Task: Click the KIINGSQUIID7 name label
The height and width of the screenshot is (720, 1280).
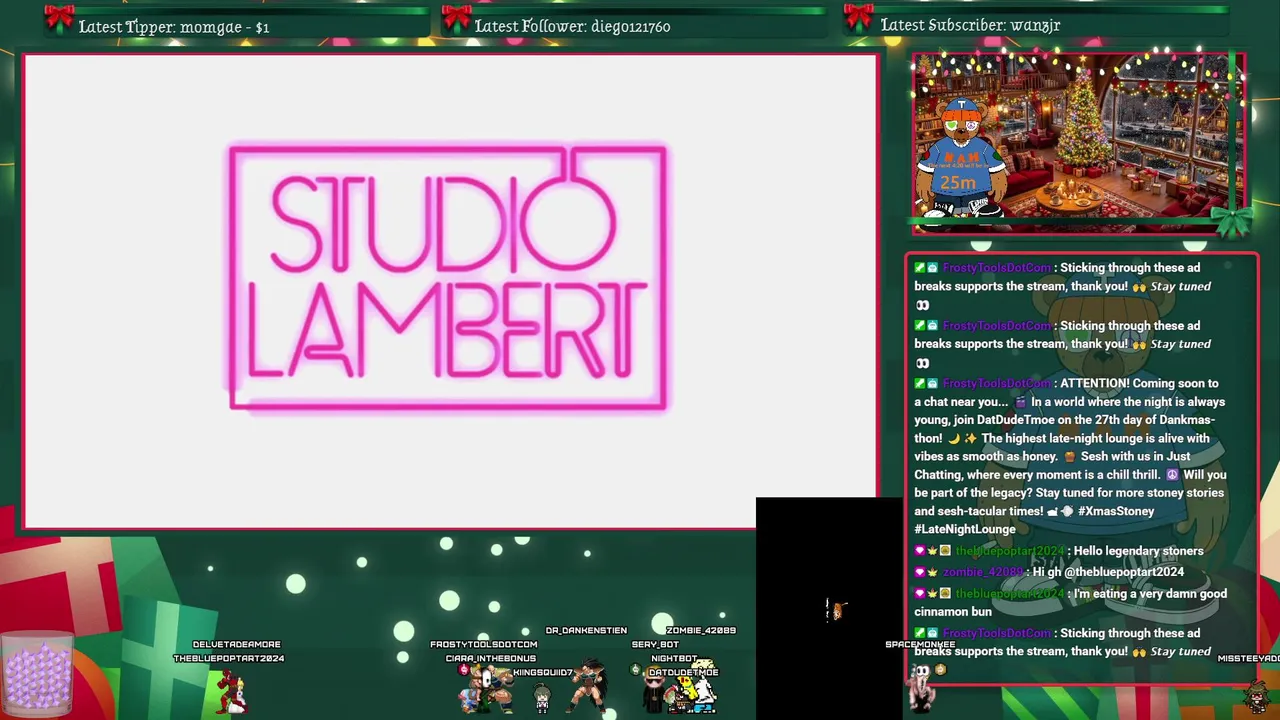Action: click(542, 672)
